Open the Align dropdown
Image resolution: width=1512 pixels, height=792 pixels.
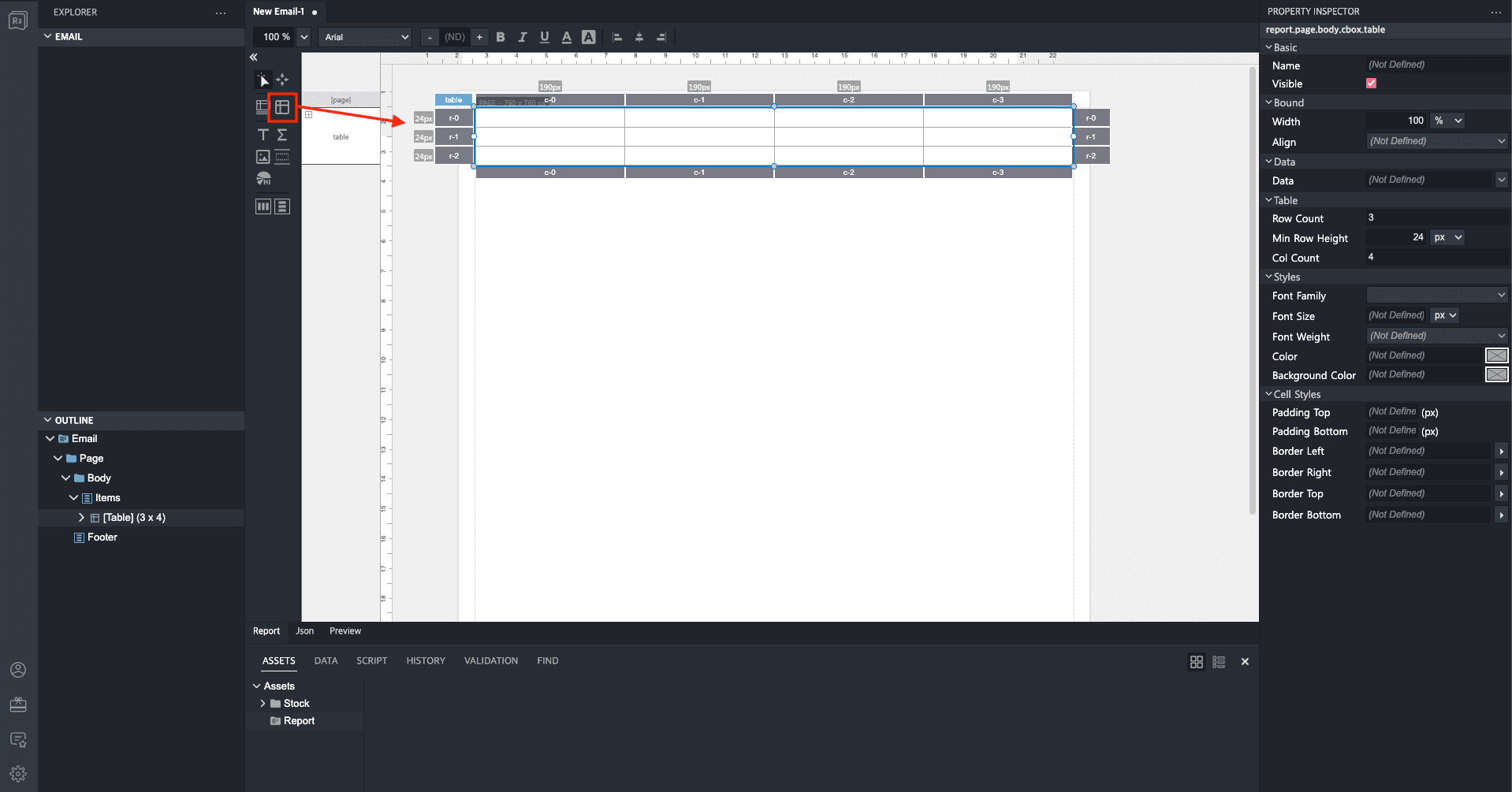1436,141
